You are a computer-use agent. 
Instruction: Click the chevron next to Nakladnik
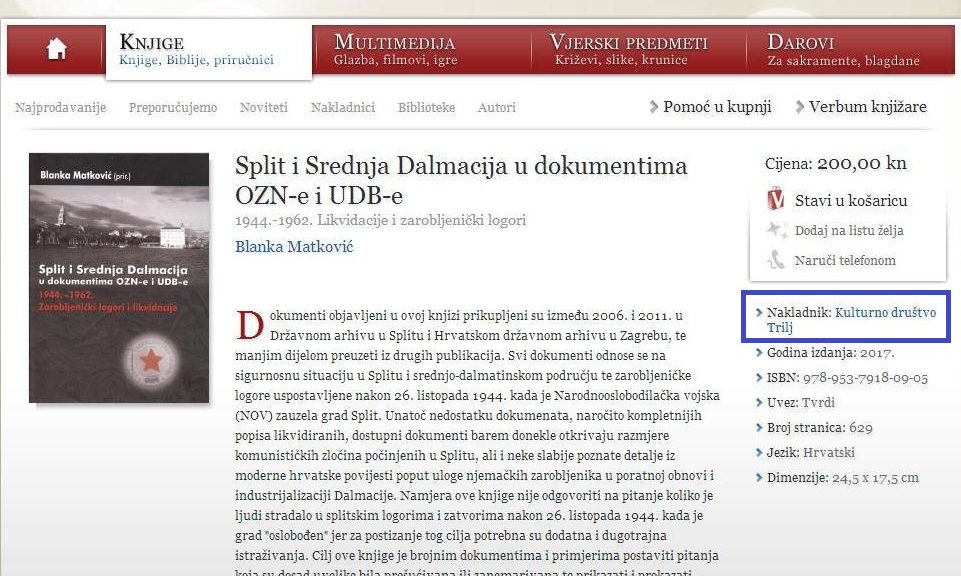point(759,313)
